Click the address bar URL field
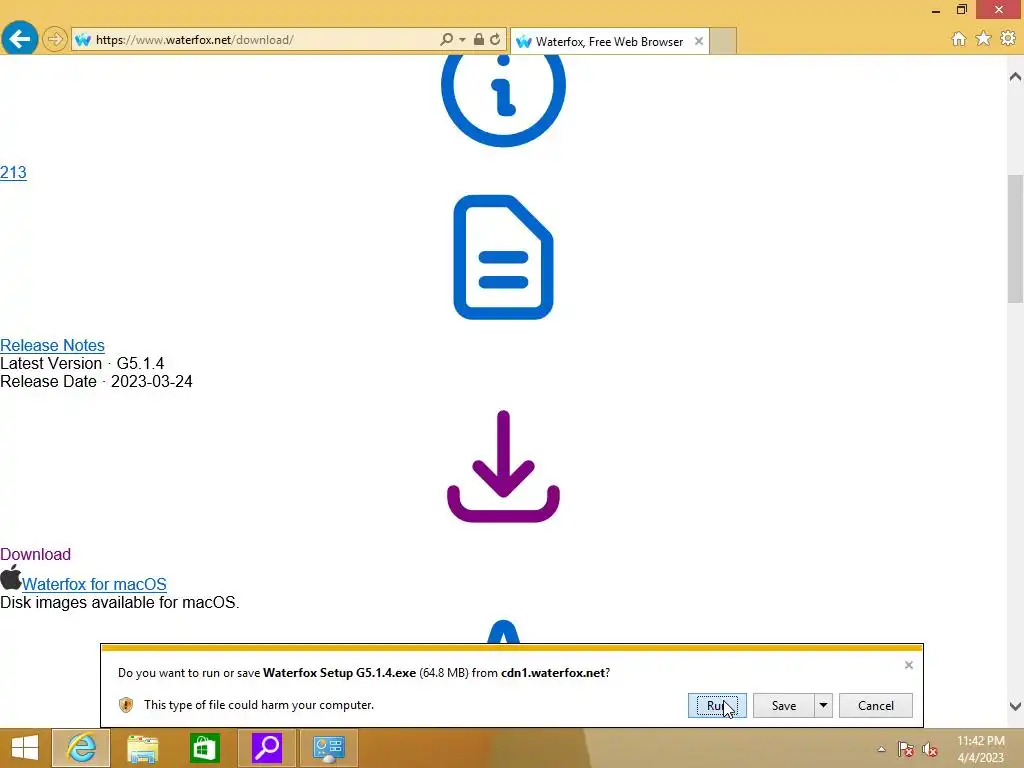This screenshot has width=1024, height=768. click(x=261, y=40)
